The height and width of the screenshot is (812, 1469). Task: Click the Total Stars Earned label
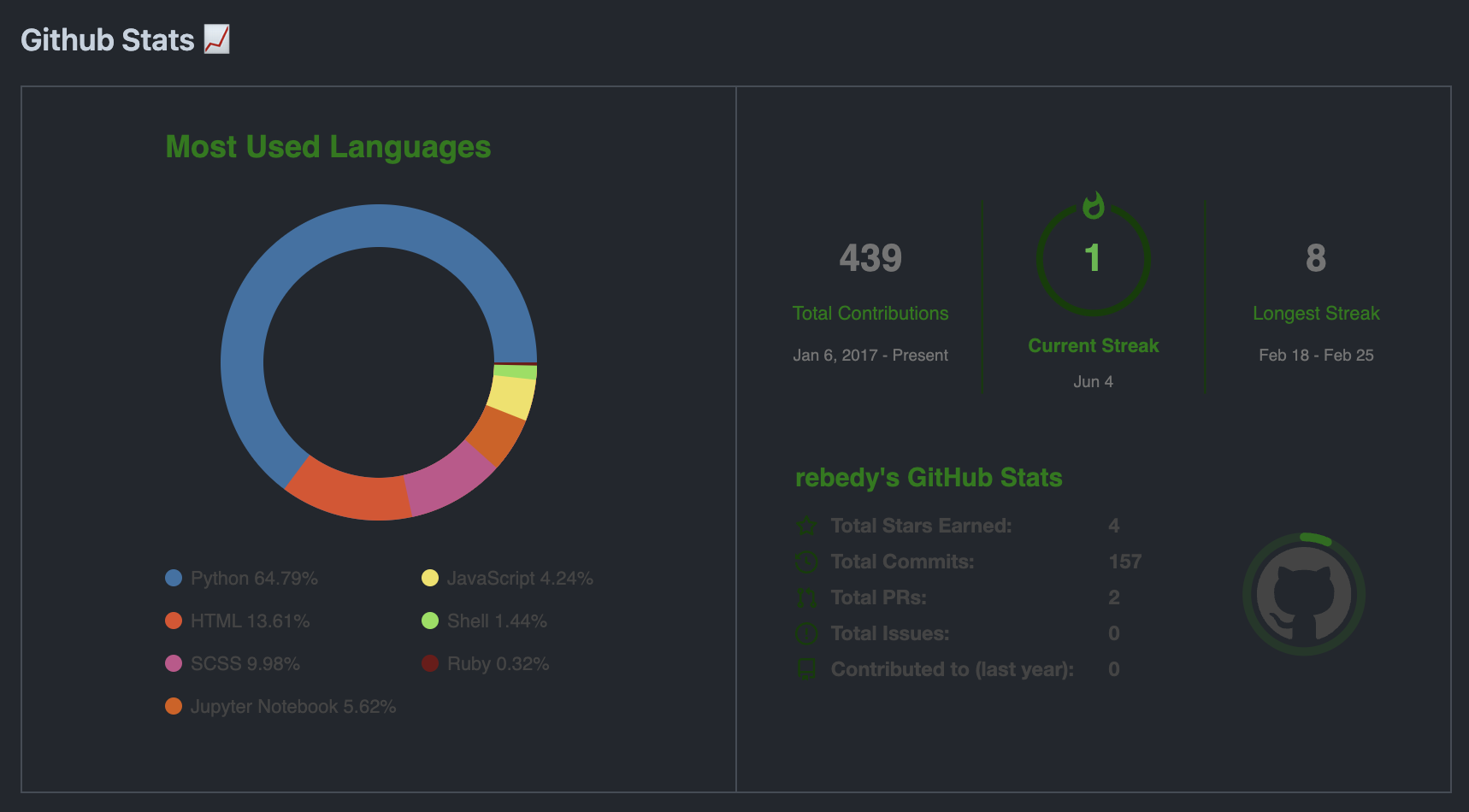921,526
